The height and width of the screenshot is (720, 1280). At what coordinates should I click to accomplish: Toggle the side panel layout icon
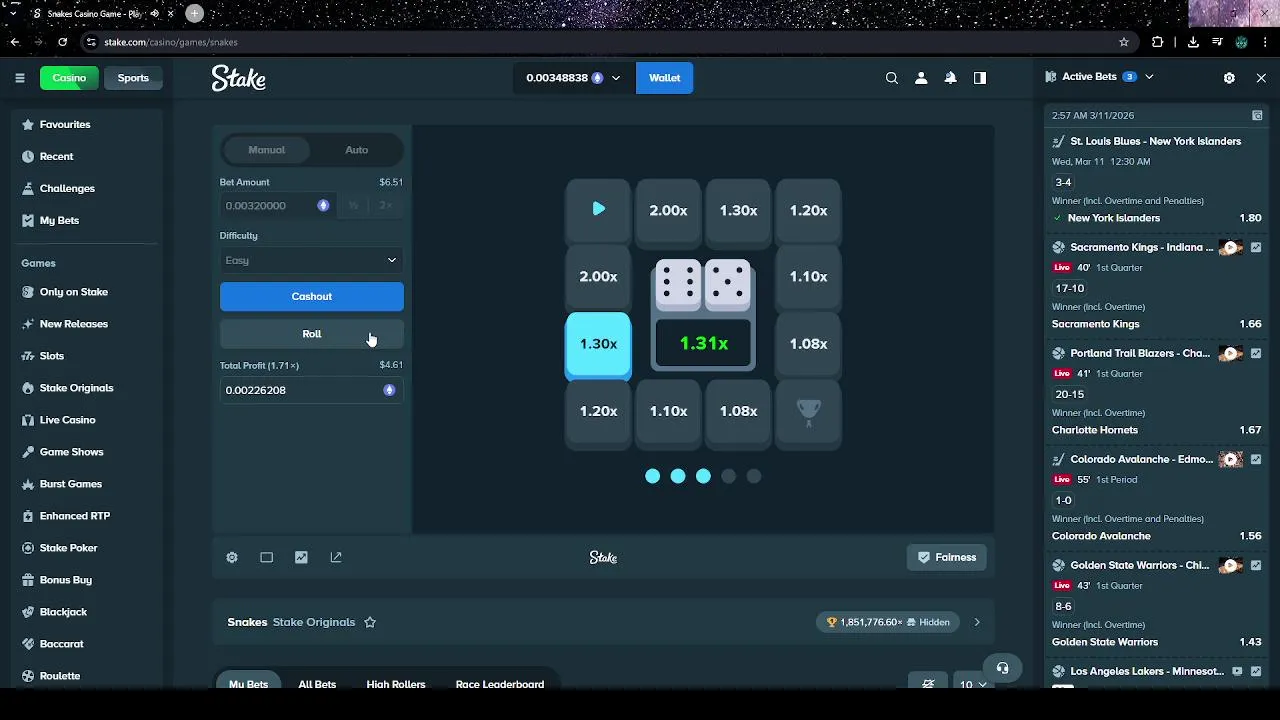980,78
